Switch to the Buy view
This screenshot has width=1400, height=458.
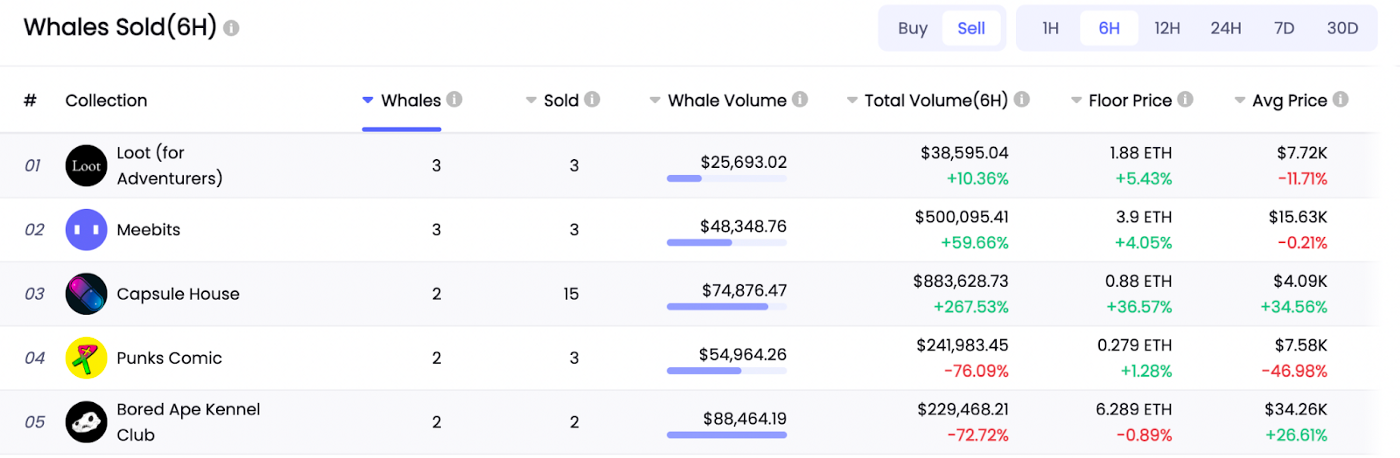point(913,28)
